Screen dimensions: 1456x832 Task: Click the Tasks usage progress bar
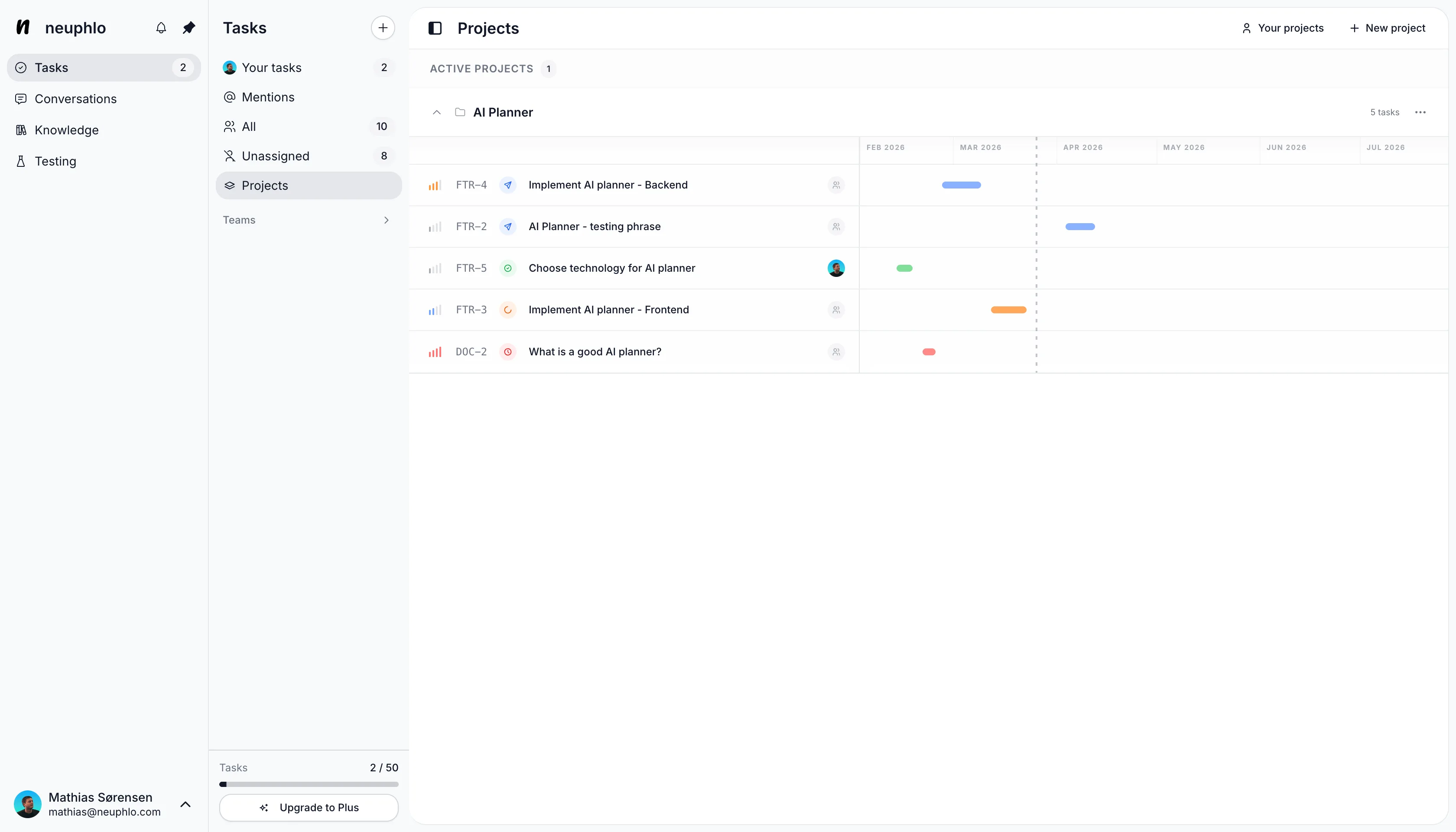(x=309, y=783)
